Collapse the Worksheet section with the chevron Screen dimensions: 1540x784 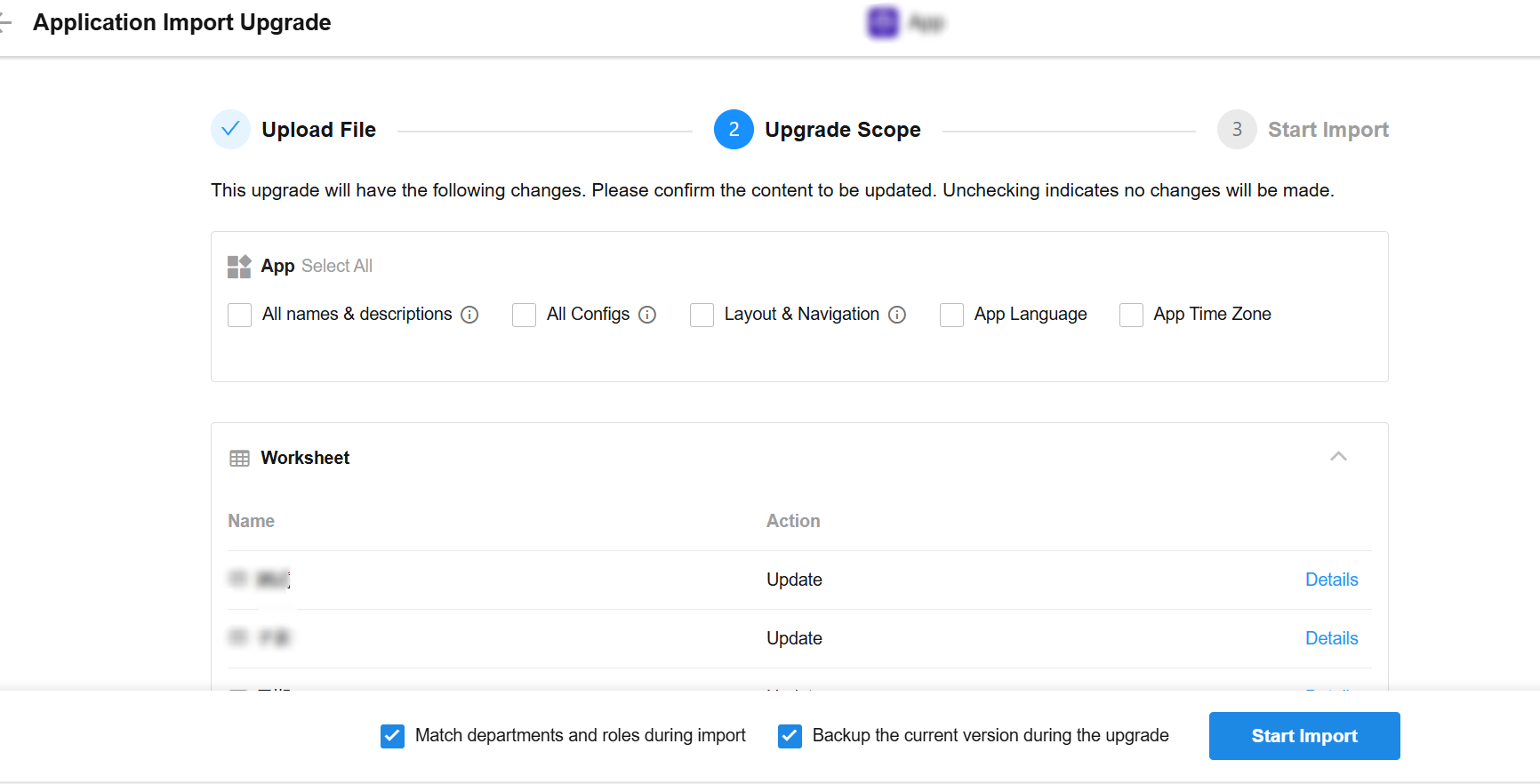click(1338, 457)
